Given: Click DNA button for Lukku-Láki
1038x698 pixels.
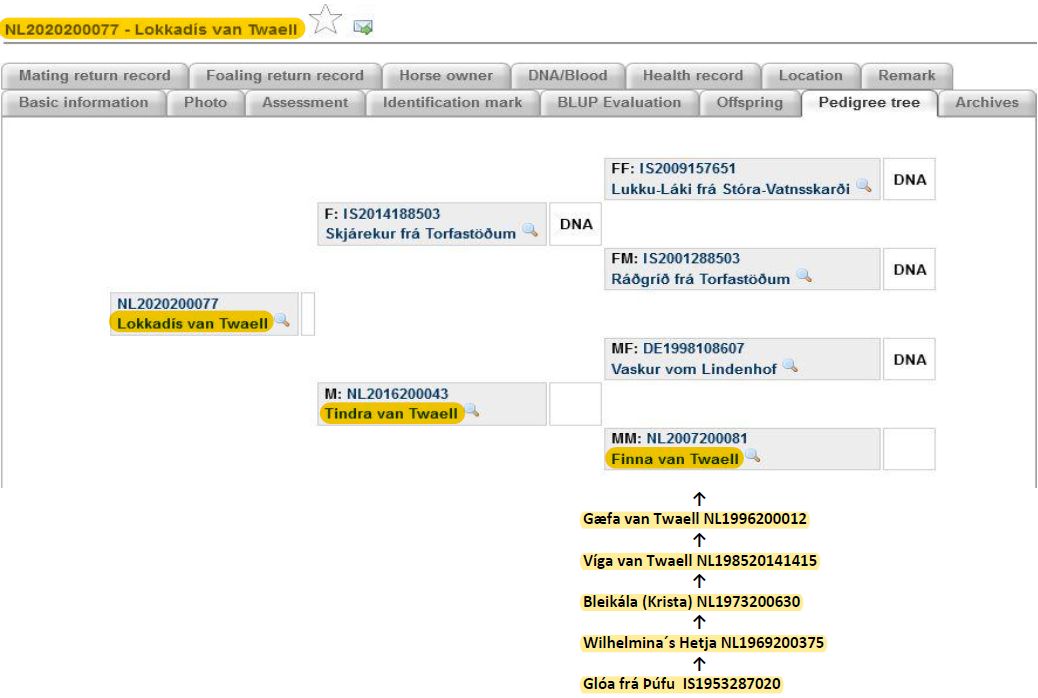Looking at the screenshot, I should coord(909,180).
